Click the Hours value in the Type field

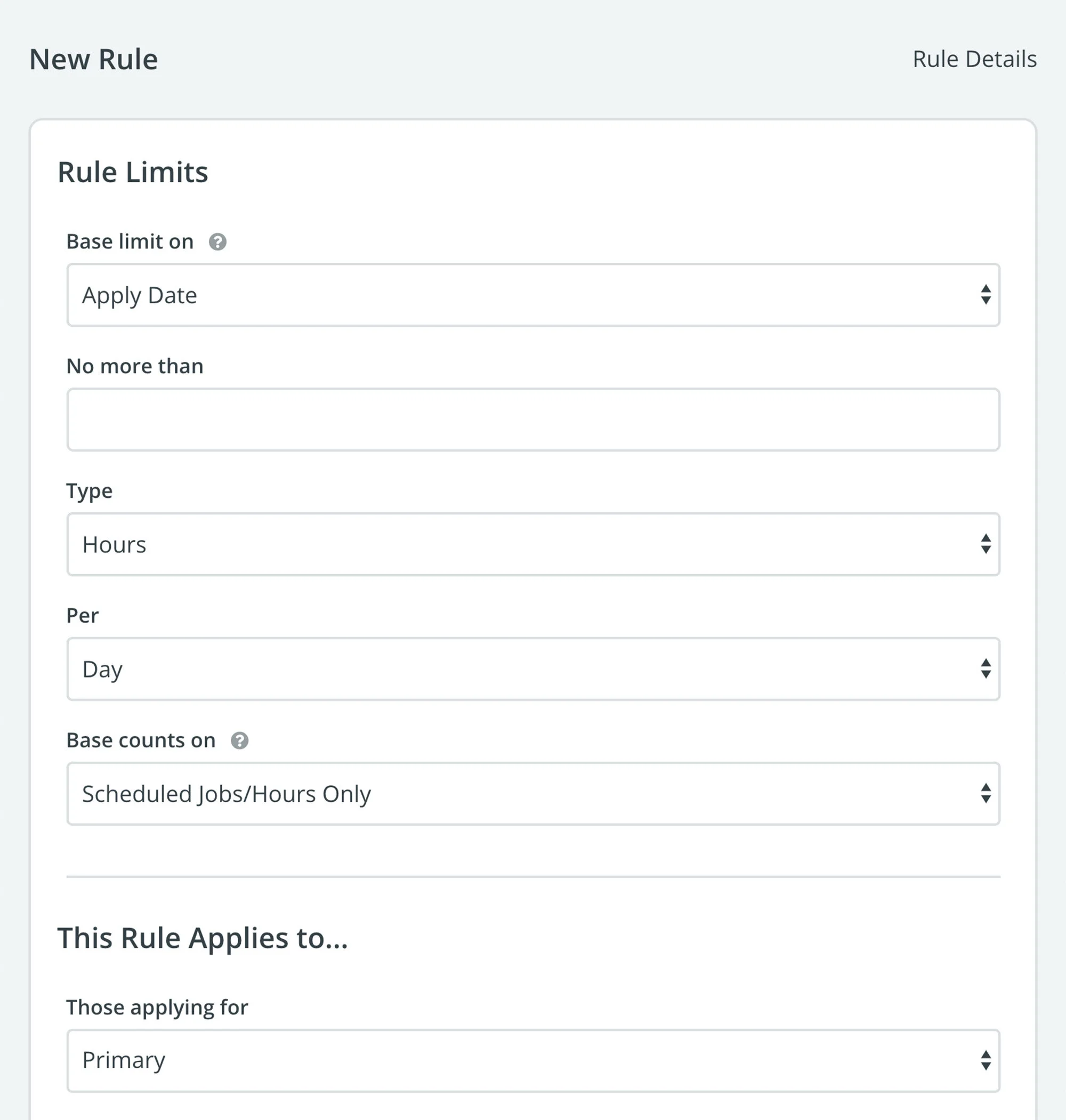click(x=113, y=544)
